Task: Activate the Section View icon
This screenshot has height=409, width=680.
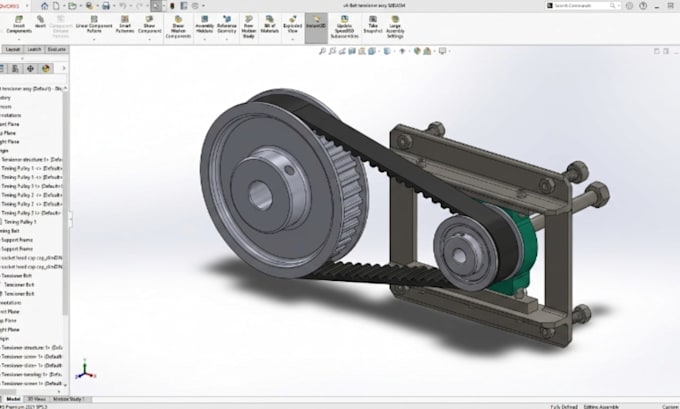Action: [352, 51]
